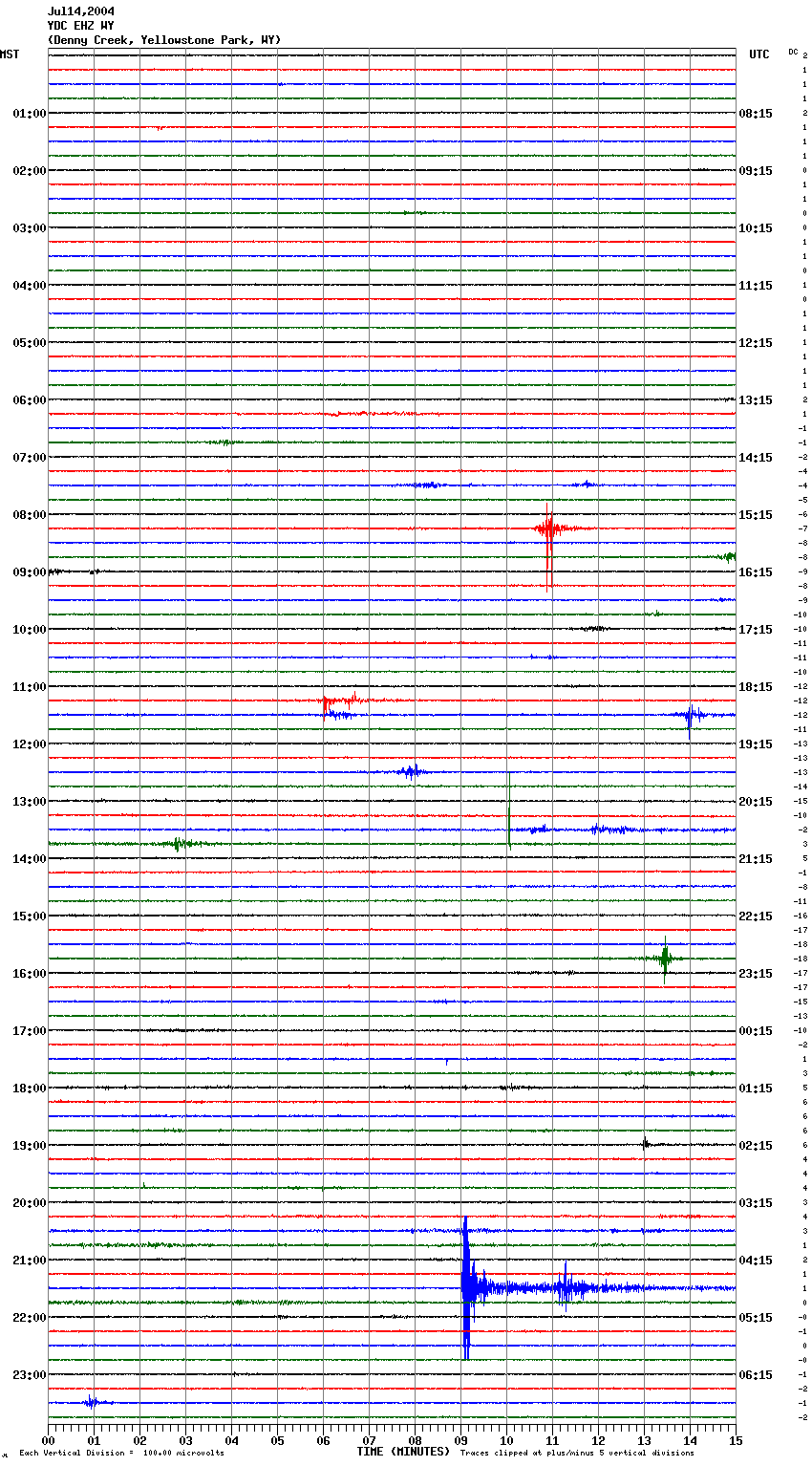This screenshot has height=1466, width=812.
Task: Click the MST hour label "04:00"
Action: (x=30, y=286)
